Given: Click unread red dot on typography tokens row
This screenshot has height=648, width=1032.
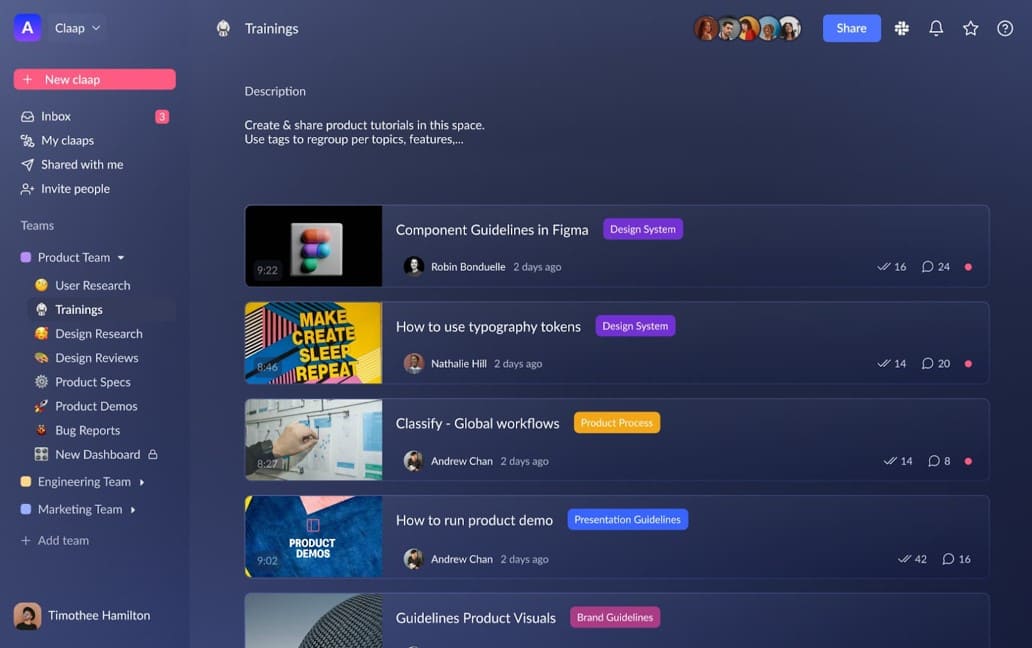Looking at the screenshot, I should (x=968, y=363).
